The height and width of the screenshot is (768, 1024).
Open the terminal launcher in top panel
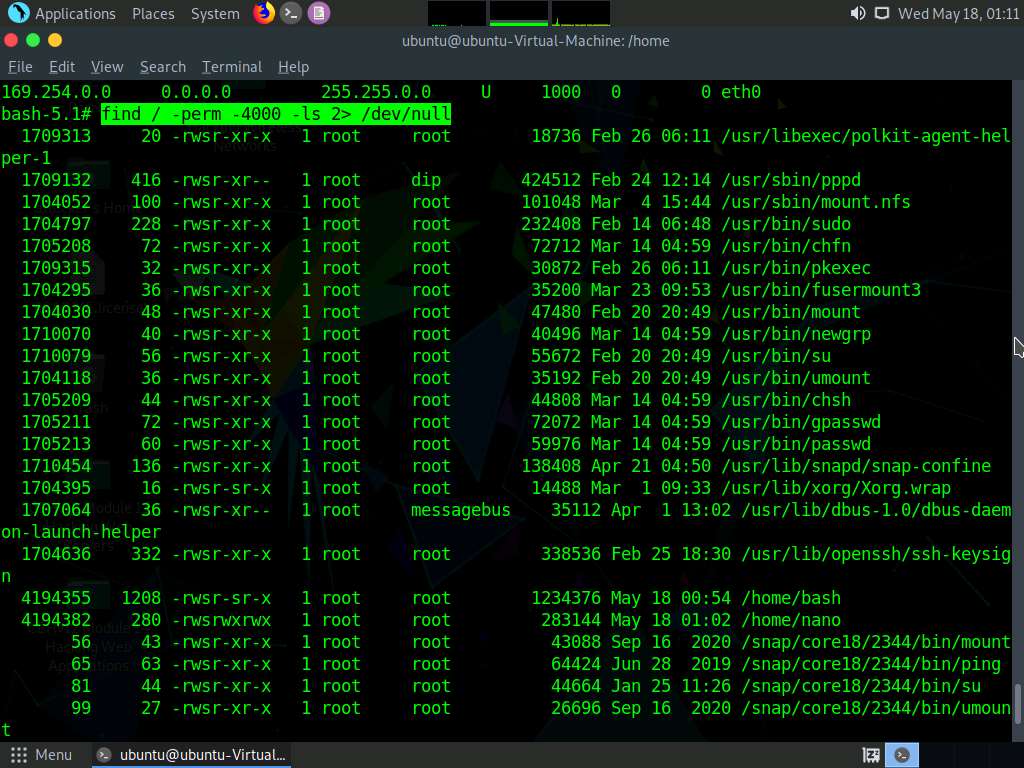tap(291, 13)
